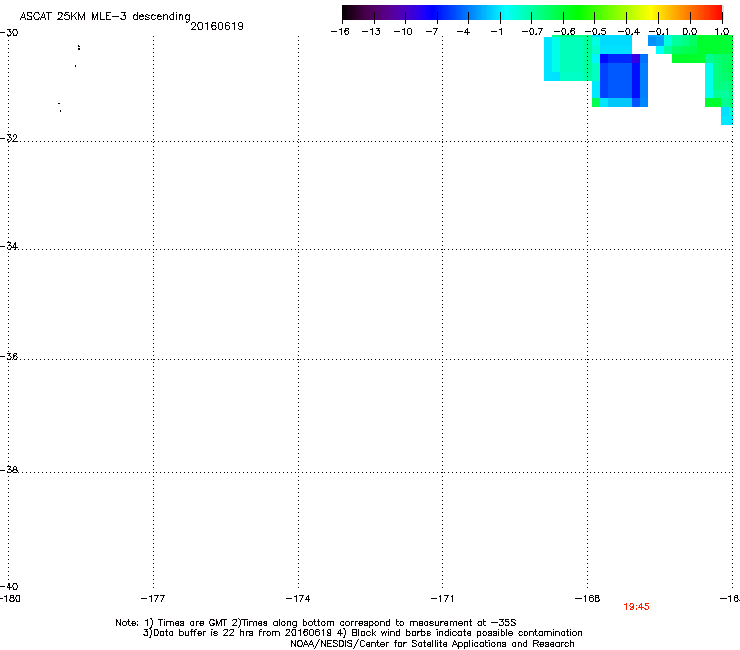Click the -1 color scale label

[496, 32]
